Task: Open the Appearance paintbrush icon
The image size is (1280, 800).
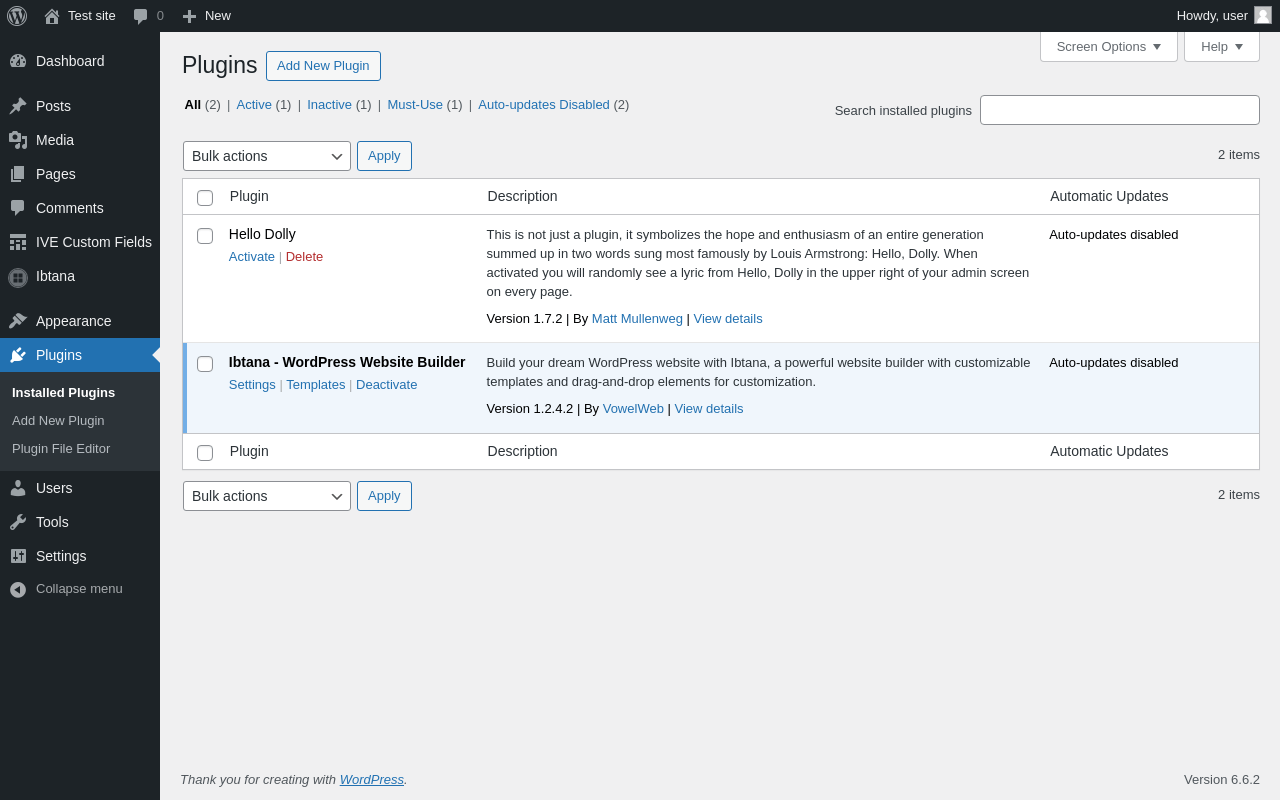Action: click(18, 321)
